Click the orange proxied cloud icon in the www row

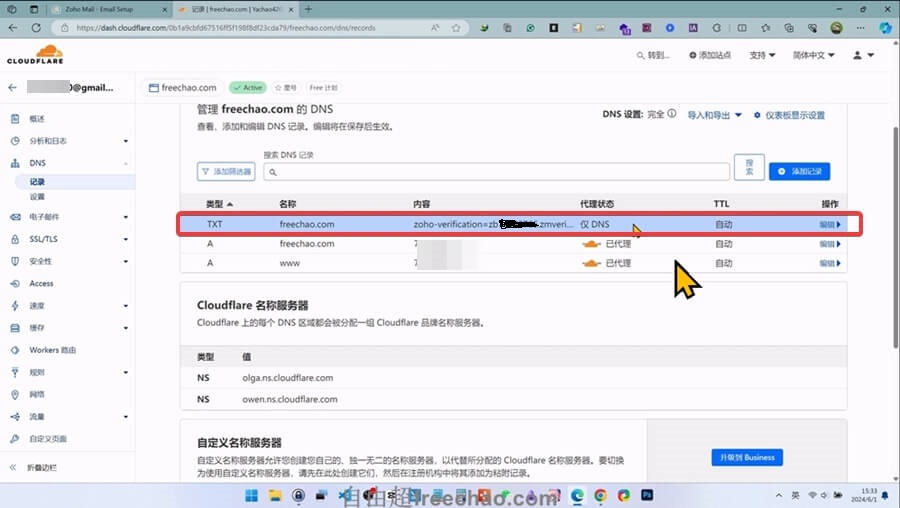591,263
